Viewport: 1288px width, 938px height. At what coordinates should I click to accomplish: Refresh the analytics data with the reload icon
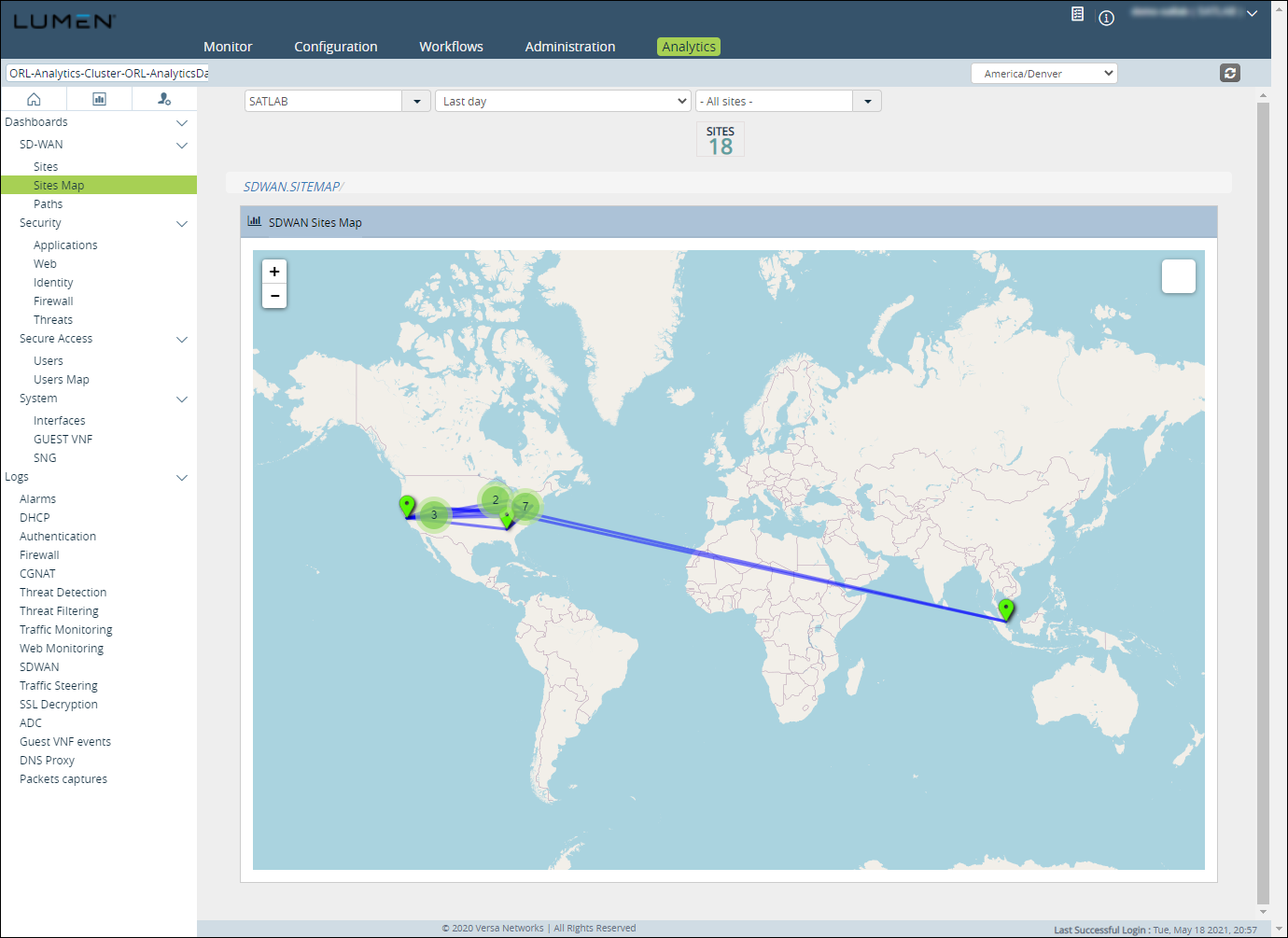pos(1230,73)
